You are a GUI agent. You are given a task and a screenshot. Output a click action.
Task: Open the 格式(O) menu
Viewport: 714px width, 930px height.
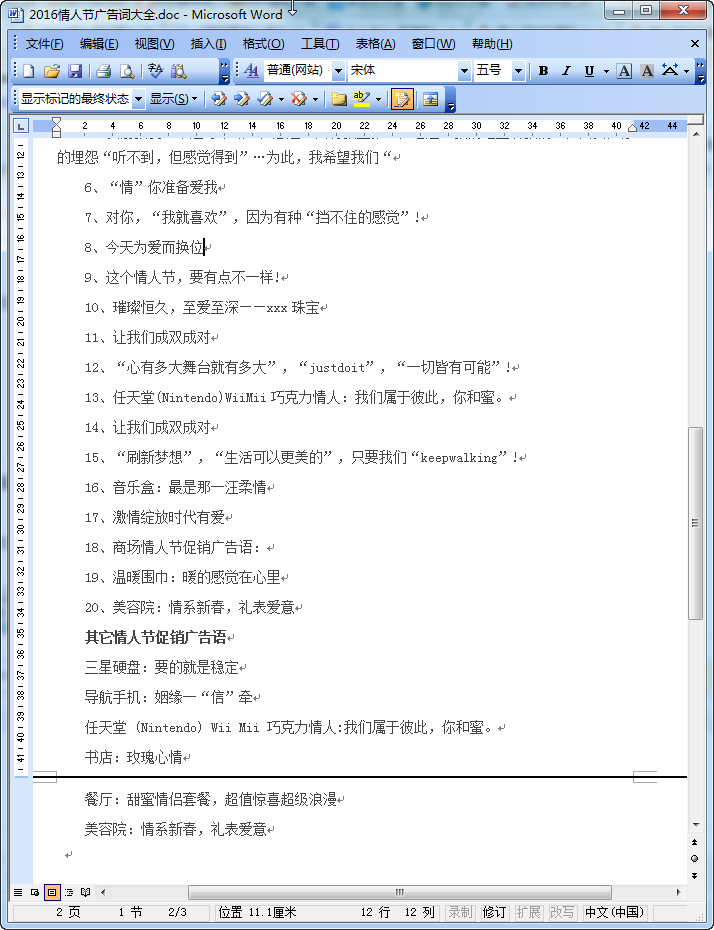[x=263, y=44]
